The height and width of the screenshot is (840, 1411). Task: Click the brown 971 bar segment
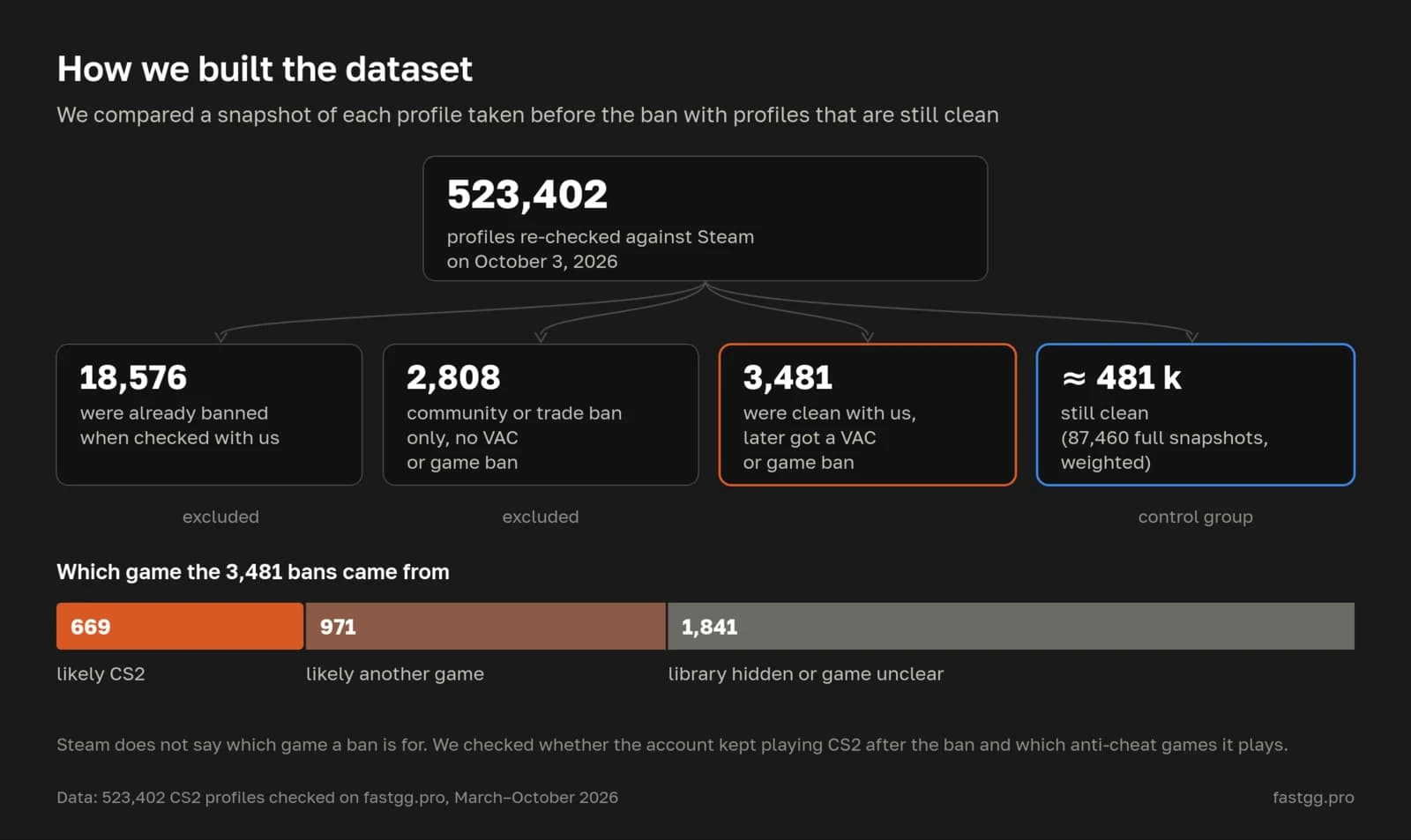(x=485, y=627)
